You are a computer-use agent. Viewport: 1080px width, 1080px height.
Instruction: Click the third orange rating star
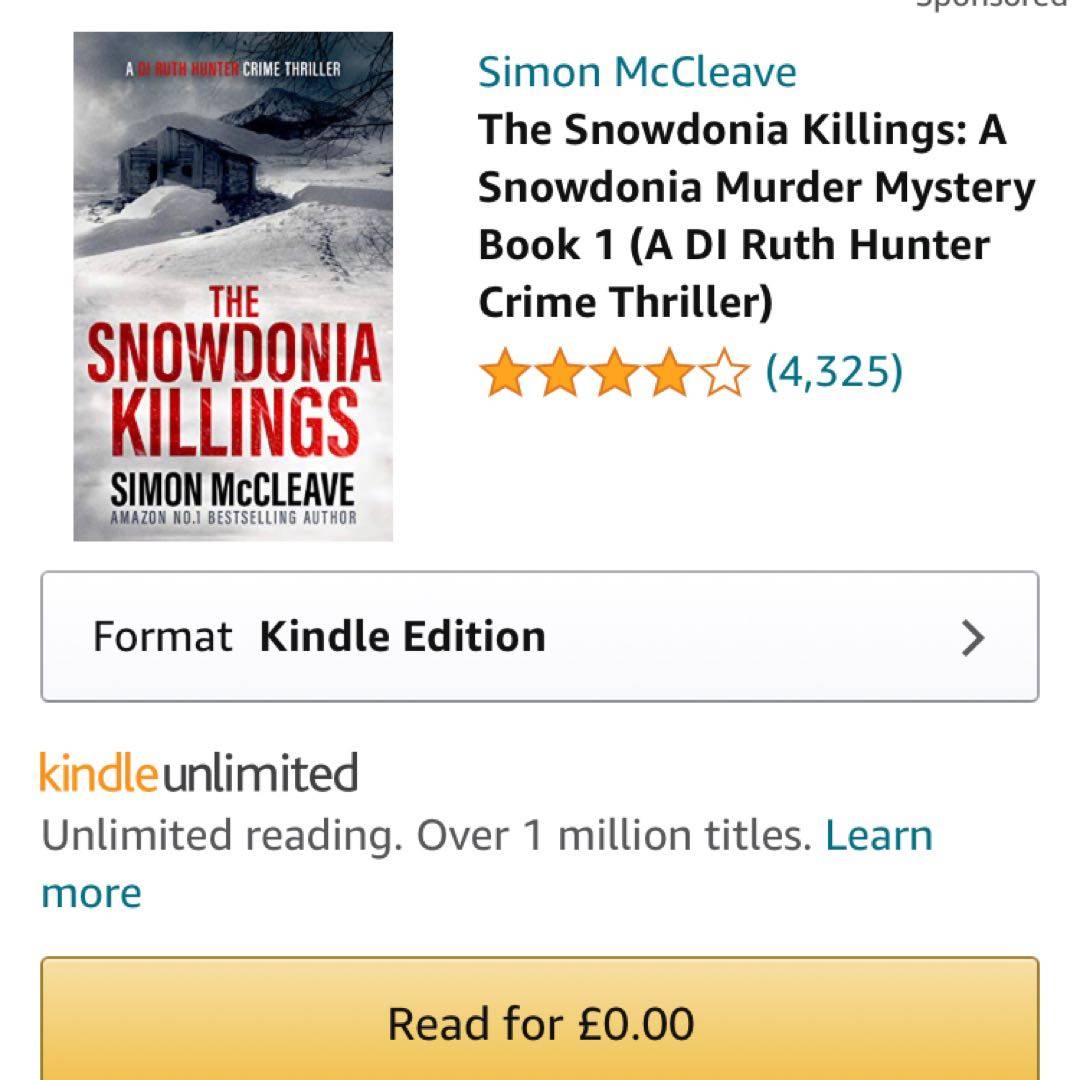coord(615,373)
